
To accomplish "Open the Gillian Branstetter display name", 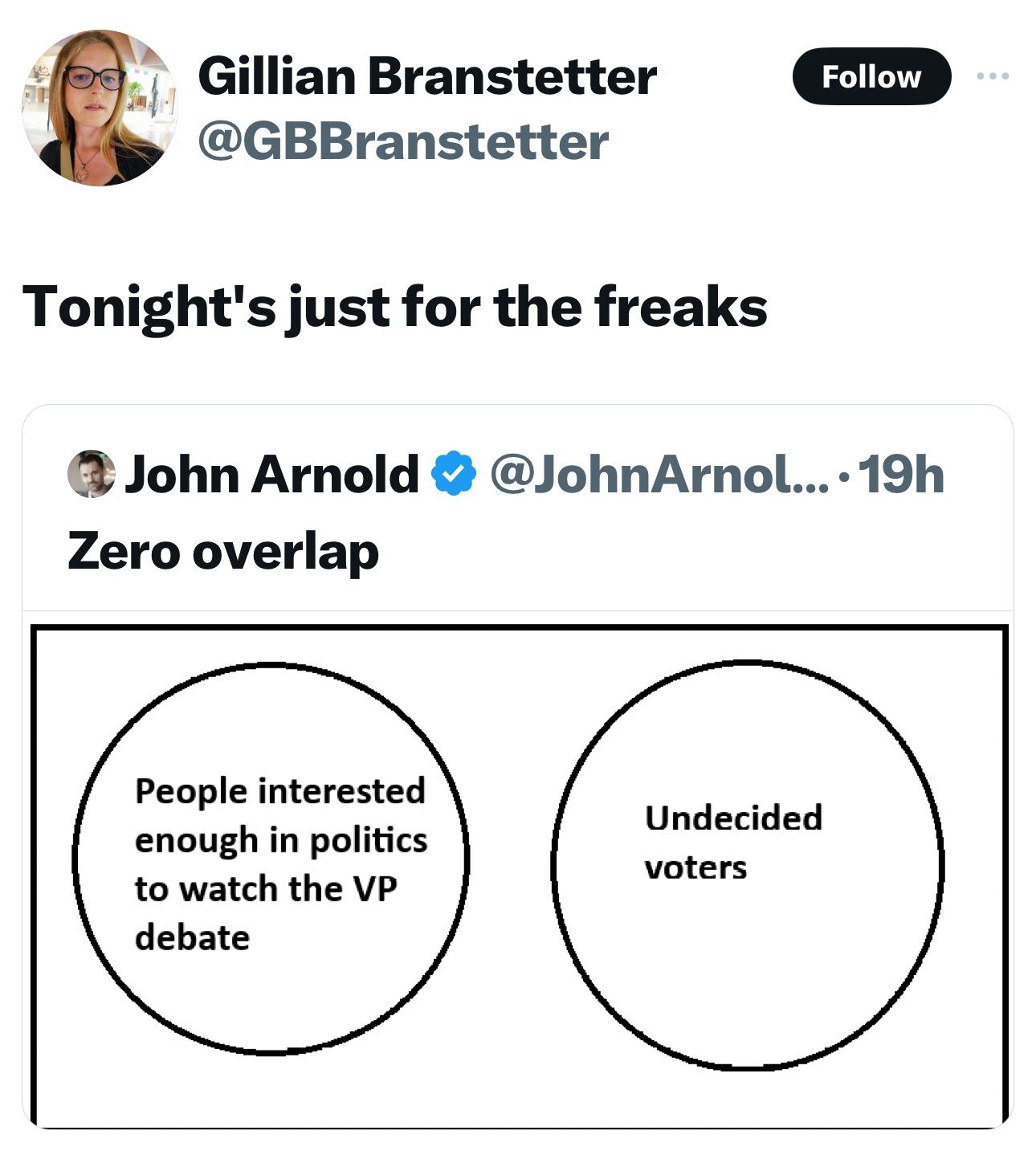I will [427, 76].
